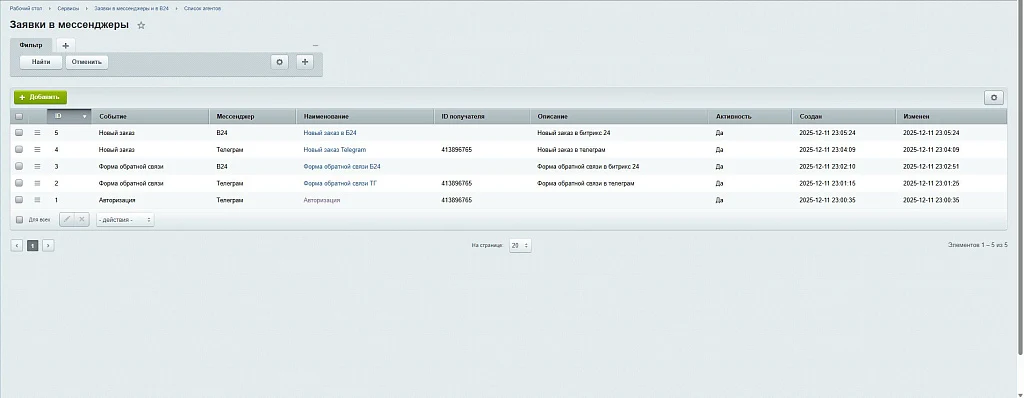Check the row with ID 5
1024x398 pixels.
19,133
